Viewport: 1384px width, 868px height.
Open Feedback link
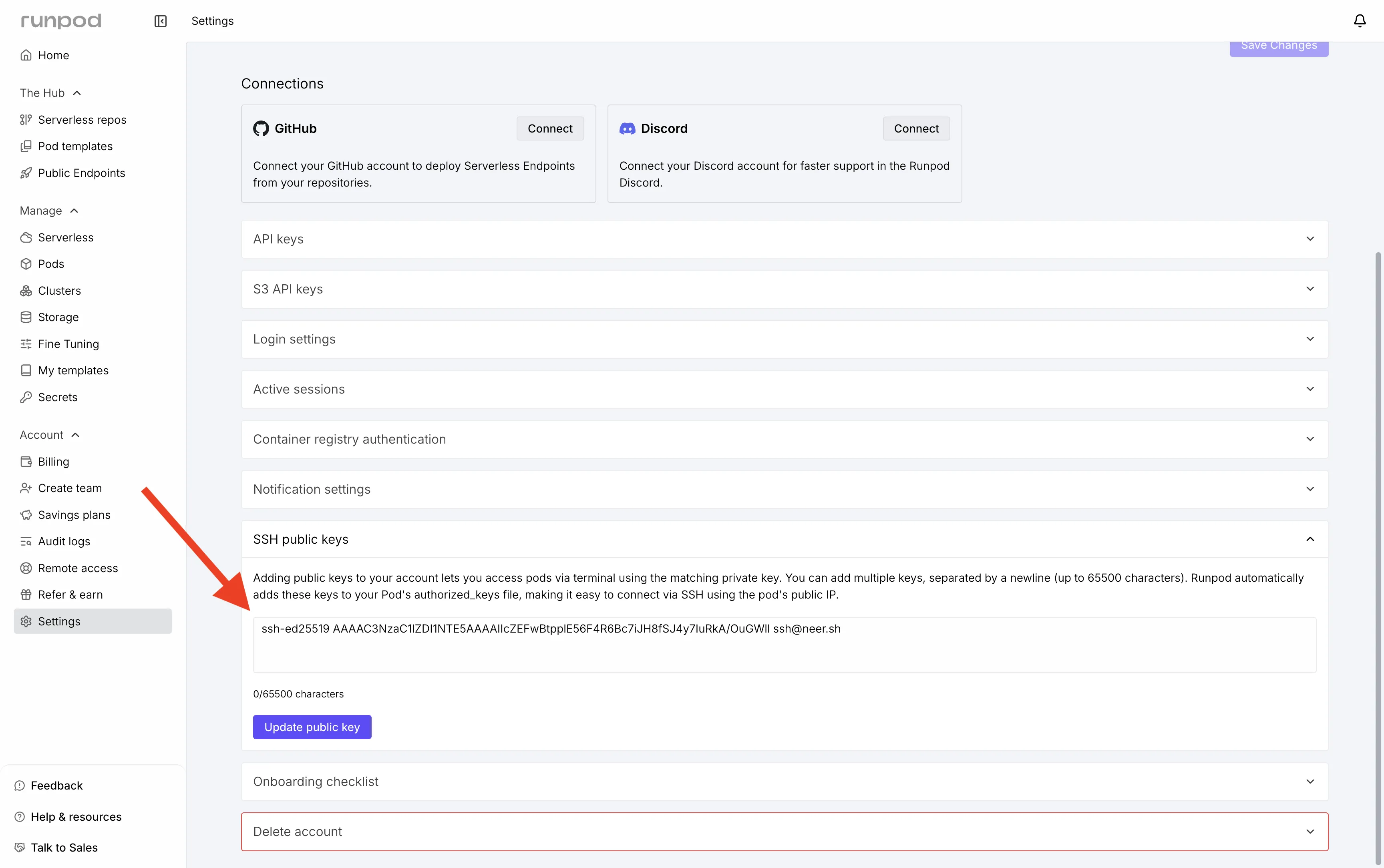57,786
